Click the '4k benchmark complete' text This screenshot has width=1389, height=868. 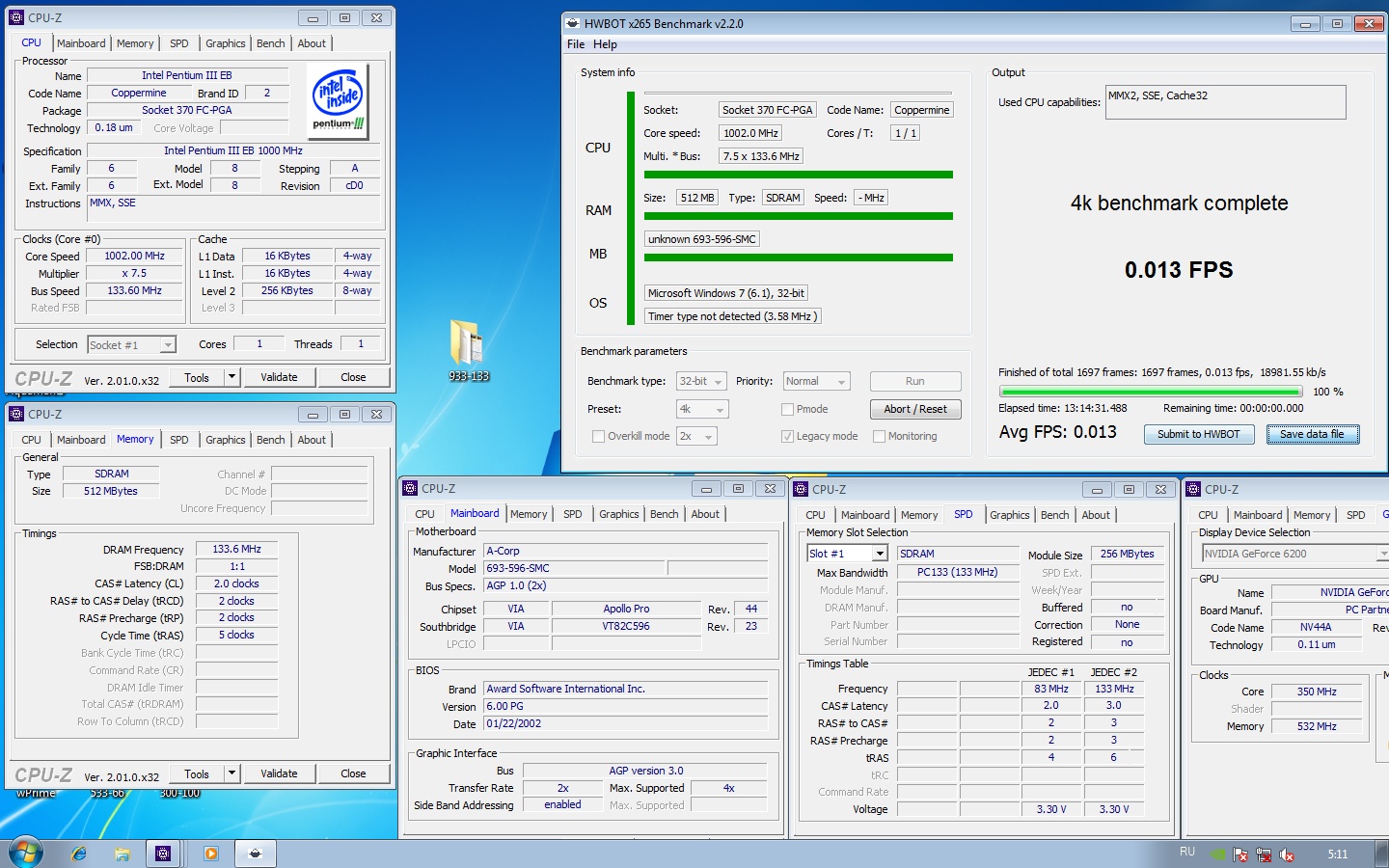(1179, 203)
